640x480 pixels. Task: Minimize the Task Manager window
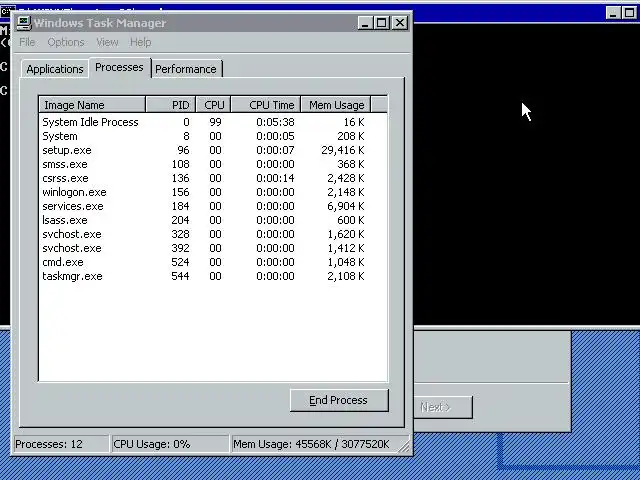pos(365,22)
